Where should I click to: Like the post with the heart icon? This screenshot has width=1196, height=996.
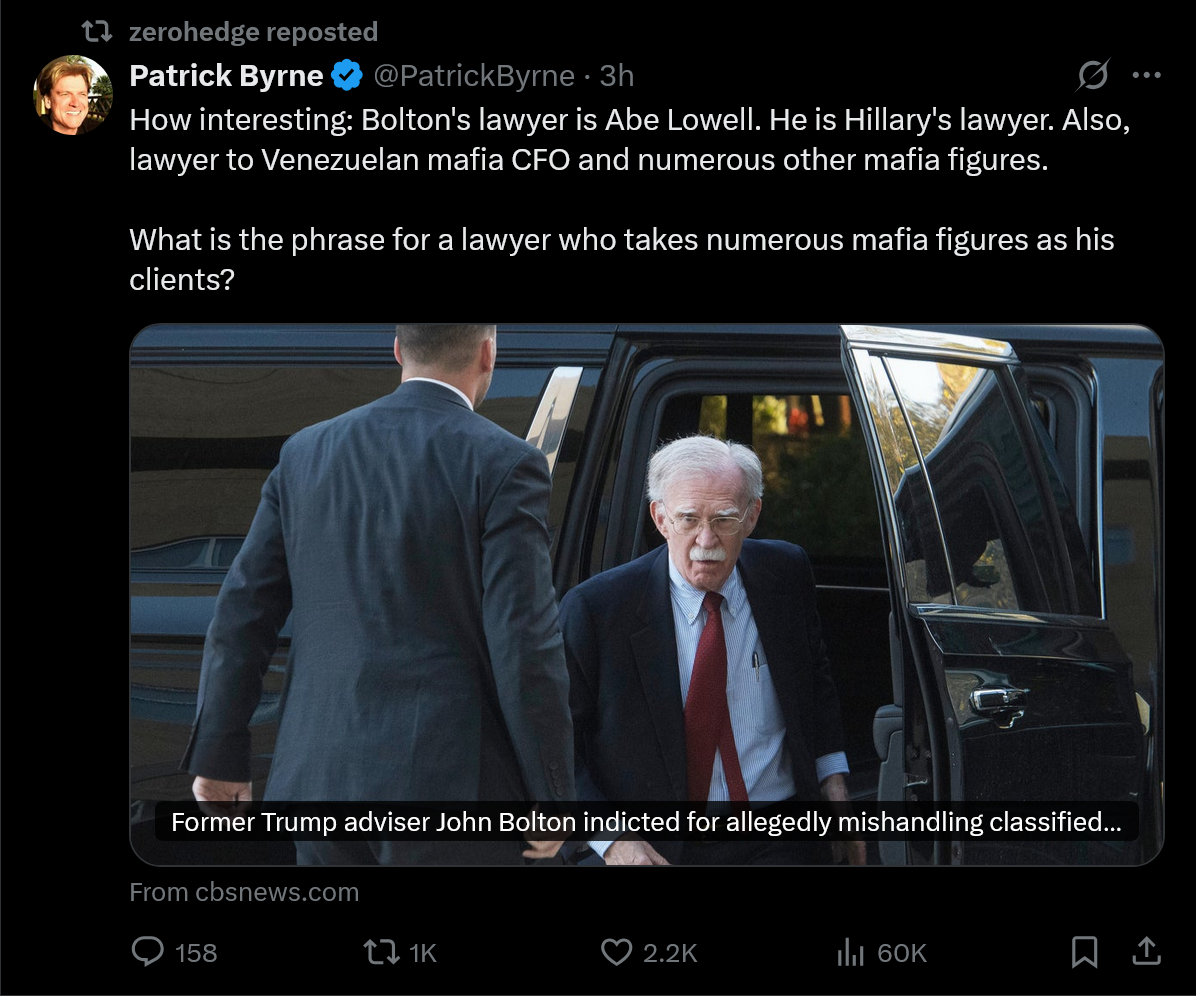[x=615, y=951]
